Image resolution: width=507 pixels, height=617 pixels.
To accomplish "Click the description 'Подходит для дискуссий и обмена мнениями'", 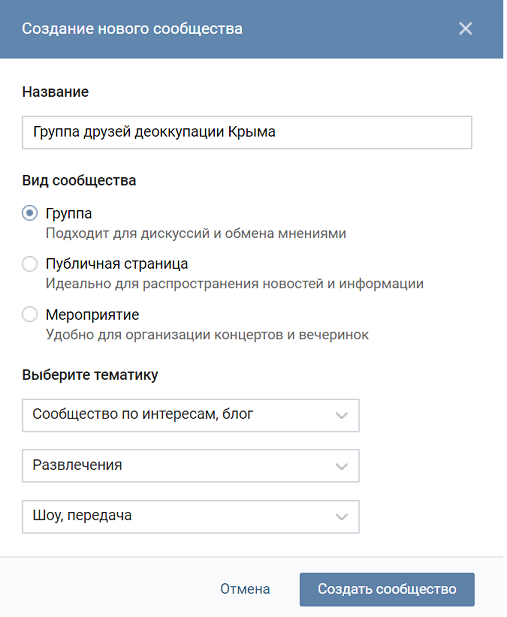I will pos(196,233).
